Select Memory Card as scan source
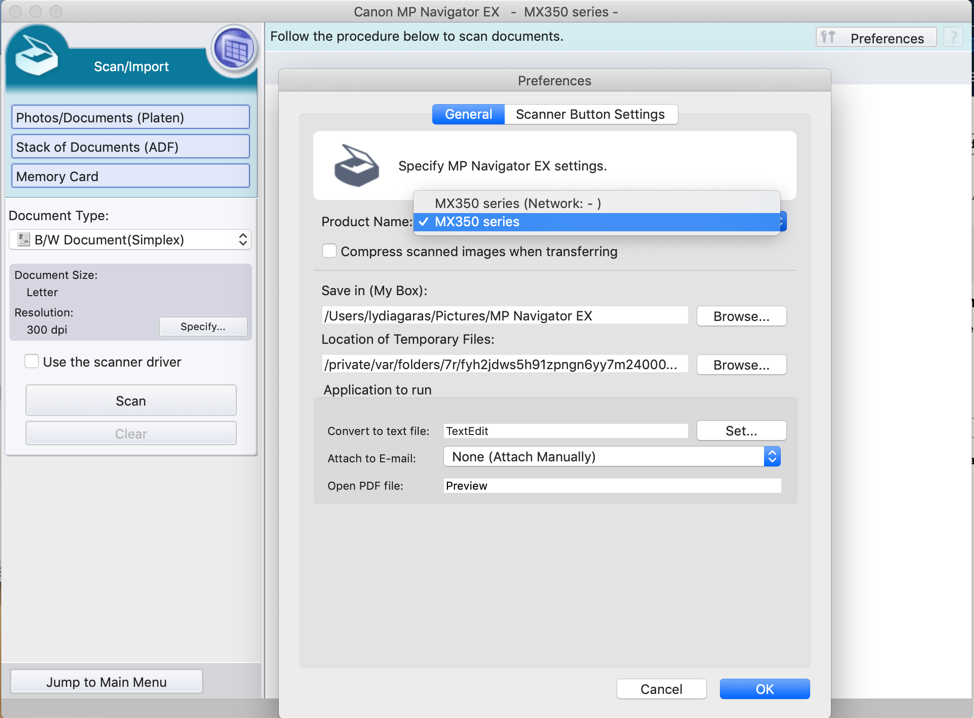Viewport: 974px width, 718px height. [130, 175]
